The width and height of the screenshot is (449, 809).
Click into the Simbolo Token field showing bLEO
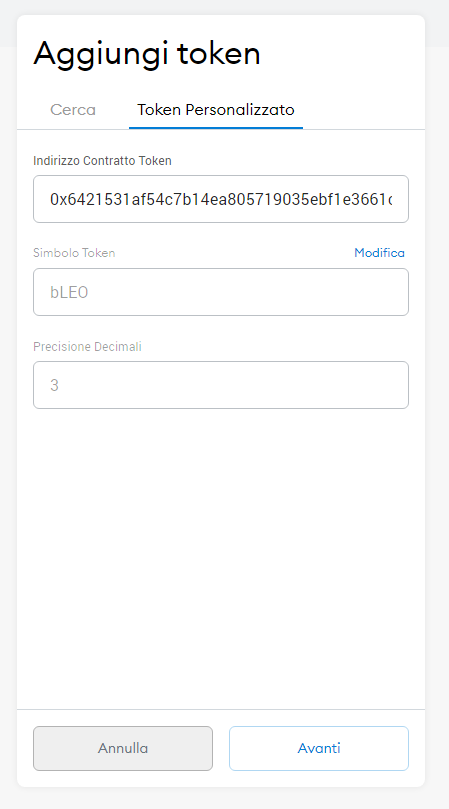221,292
